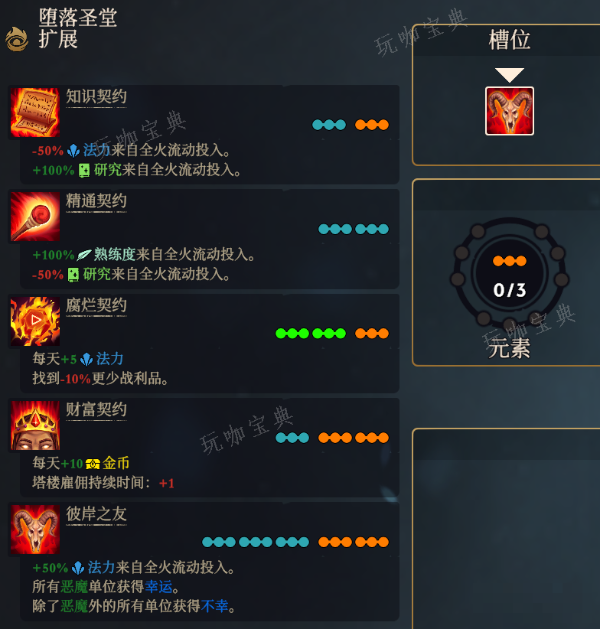This screenshot has width=600, height=629.
Task: Click the blue 幸运 keyword link
Action: (158, 587)
